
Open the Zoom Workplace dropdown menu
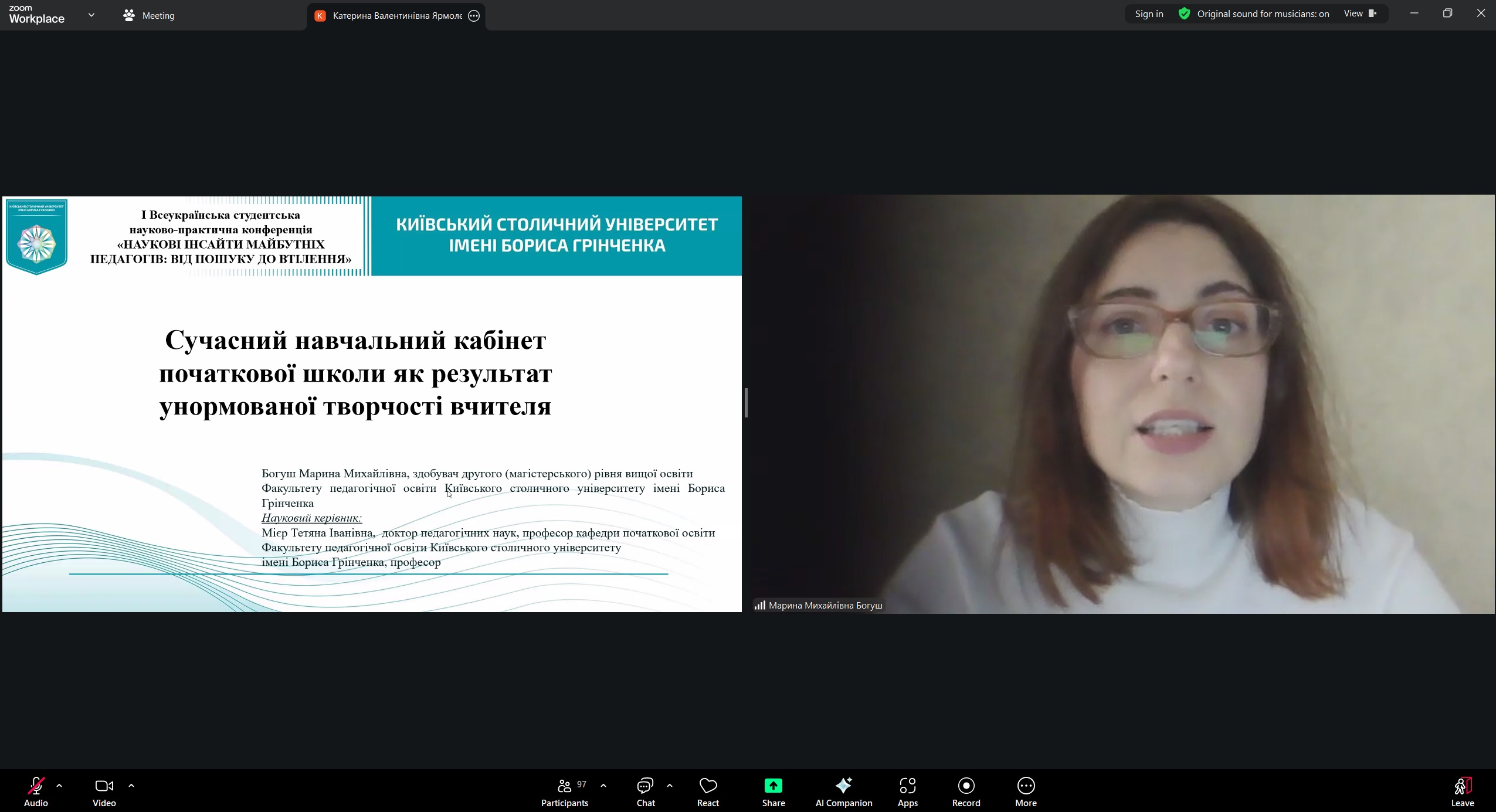91,15
